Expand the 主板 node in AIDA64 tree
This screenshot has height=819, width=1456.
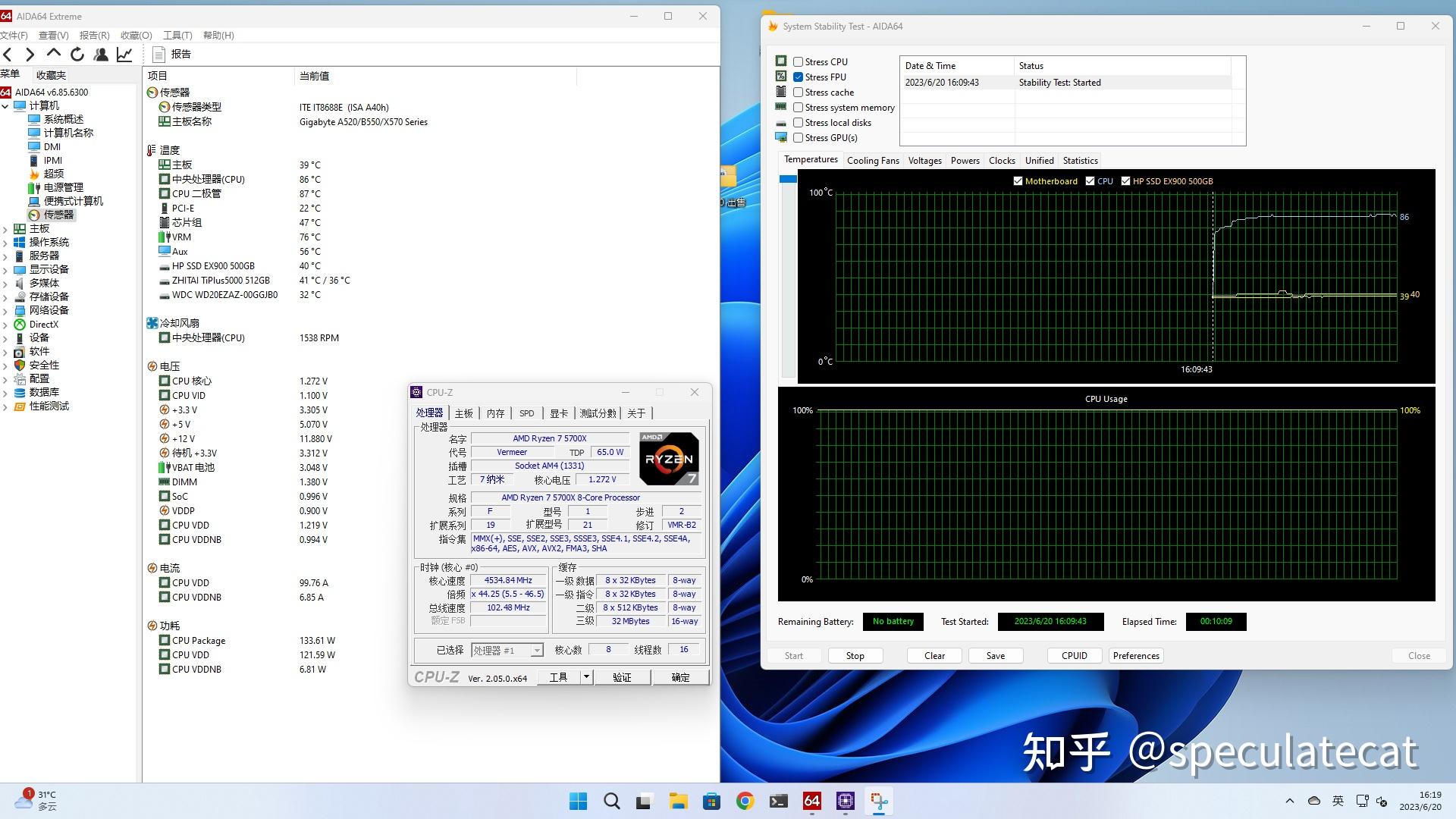coord(7,228)
